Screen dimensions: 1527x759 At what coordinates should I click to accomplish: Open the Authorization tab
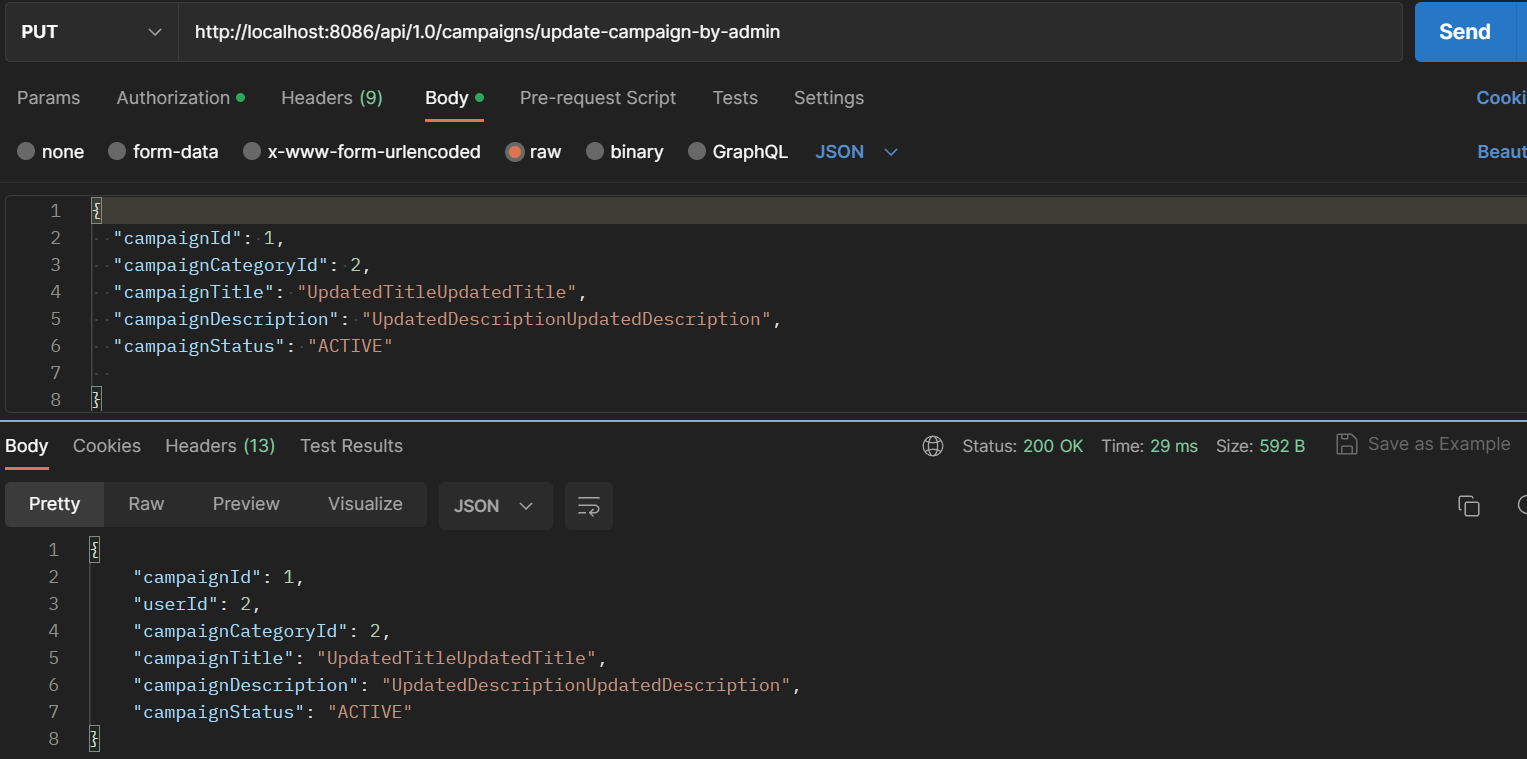[x=180, y=98]
